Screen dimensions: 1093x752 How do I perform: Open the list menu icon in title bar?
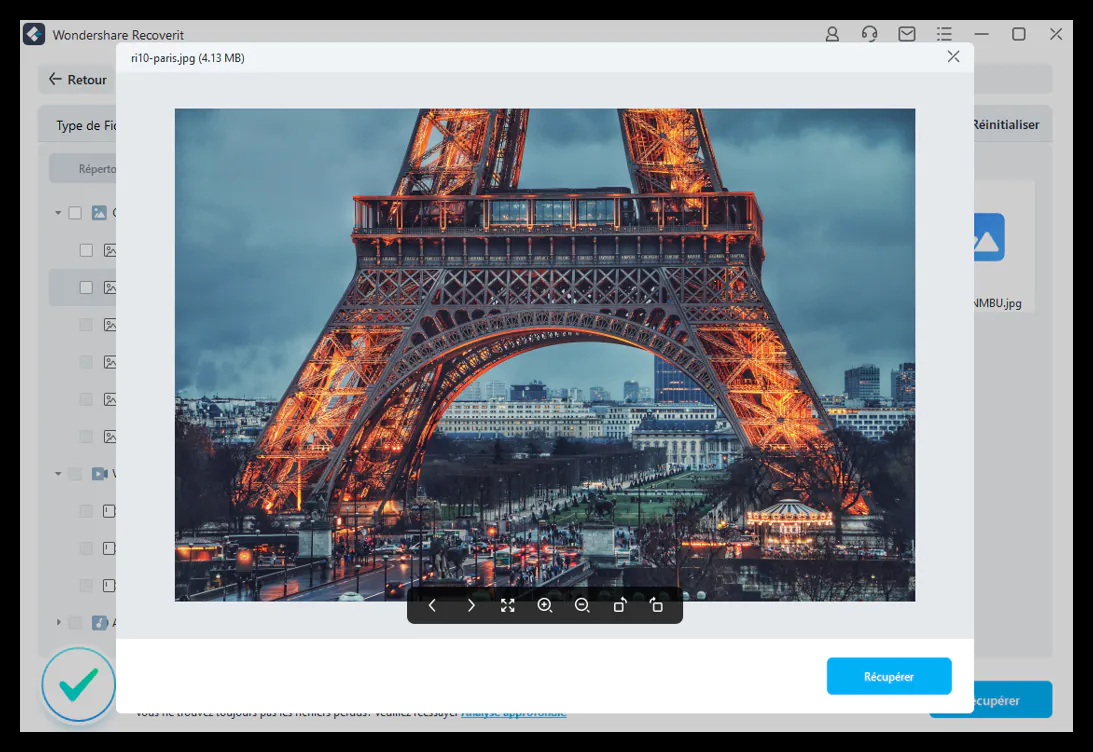coord(944,34)
